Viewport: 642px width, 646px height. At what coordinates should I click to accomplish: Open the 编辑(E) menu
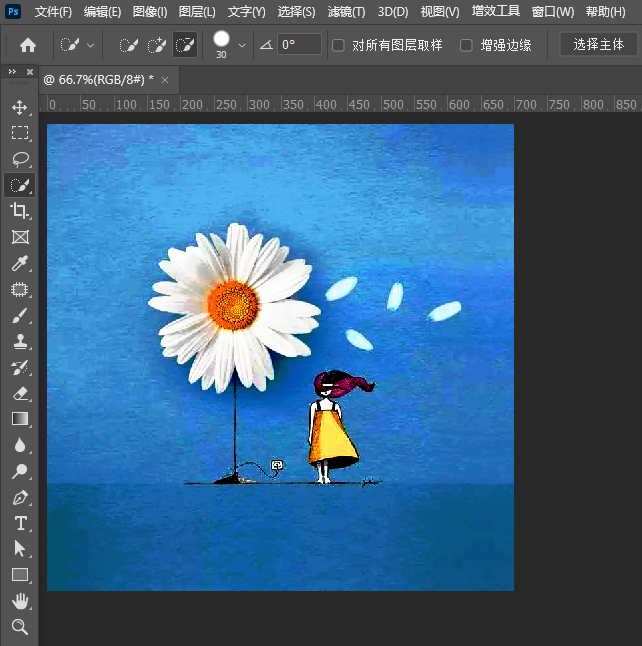tap(102, 12)
